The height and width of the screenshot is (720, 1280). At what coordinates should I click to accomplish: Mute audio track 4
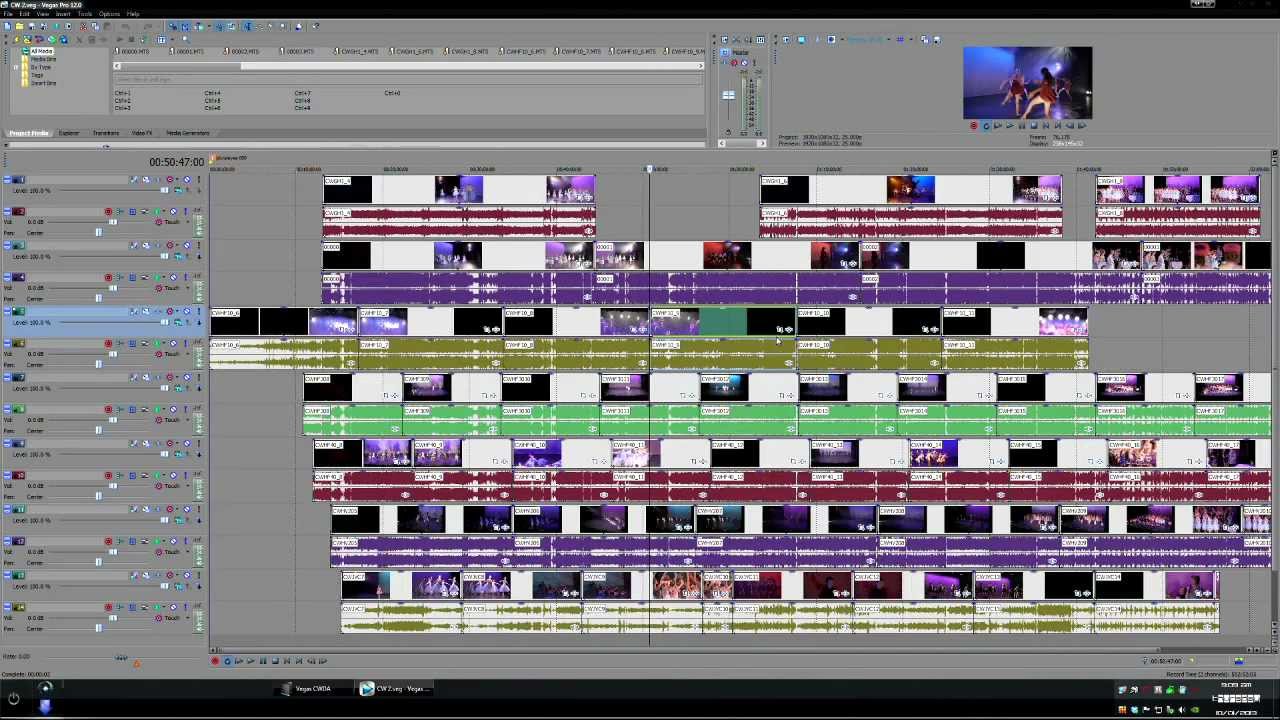pos(175,278)
